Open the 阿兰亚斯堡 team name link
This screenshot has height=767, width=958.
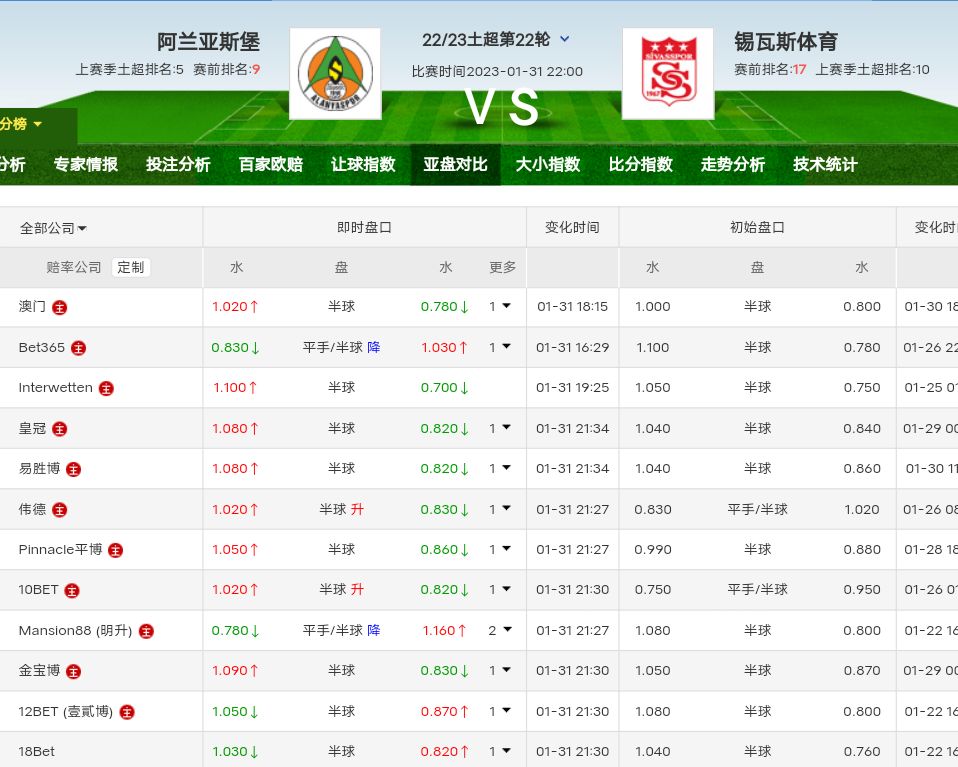pyautogui.click(x=208, y=42)
